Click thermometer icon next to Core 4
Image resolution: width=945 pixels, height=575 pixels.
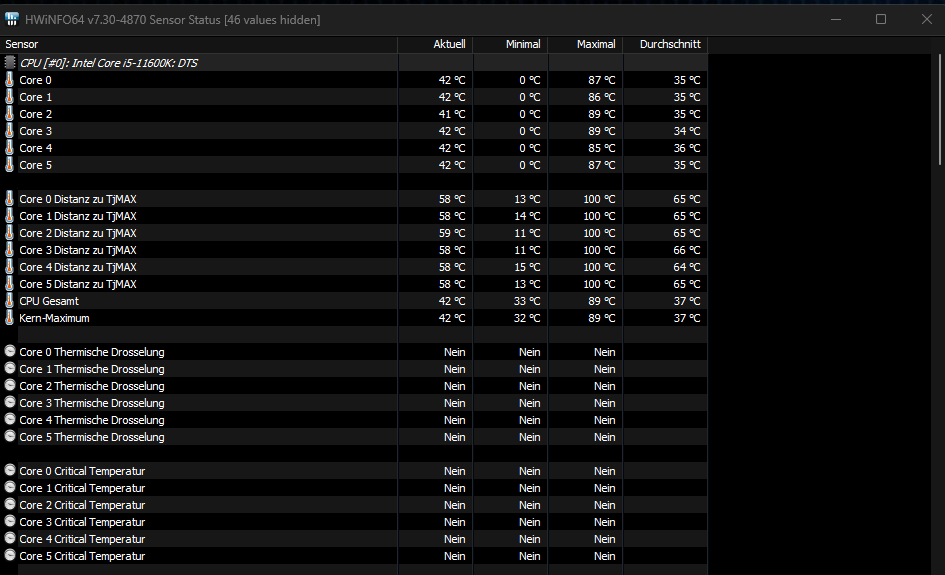[x=10, y=148]
